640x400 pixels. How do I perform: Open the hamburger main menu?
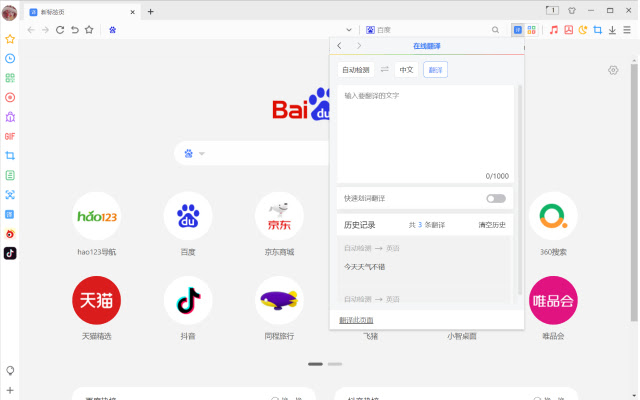tap(627, 30)
